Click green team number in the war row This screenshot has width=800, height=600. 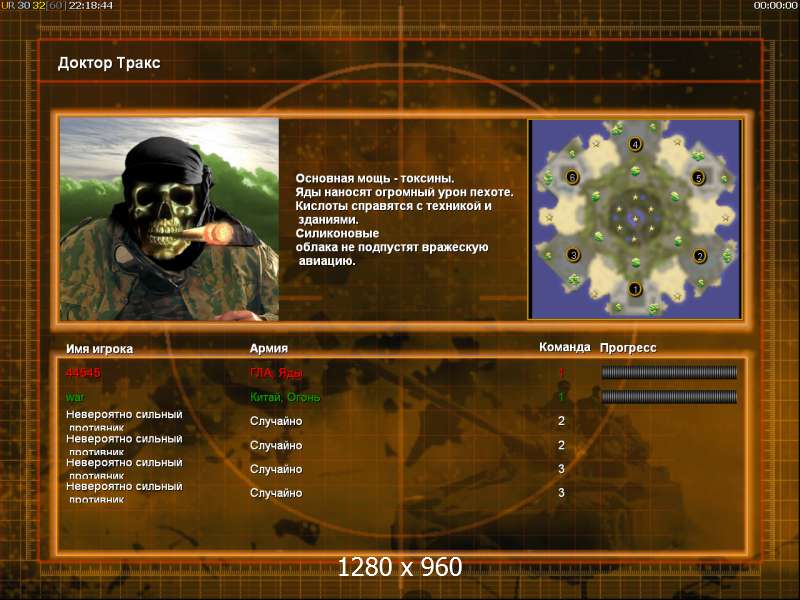pos(562,396)
